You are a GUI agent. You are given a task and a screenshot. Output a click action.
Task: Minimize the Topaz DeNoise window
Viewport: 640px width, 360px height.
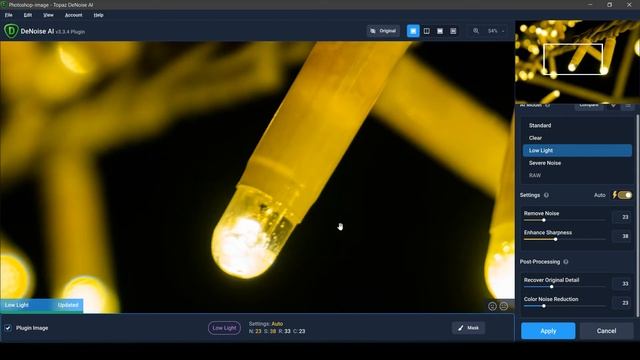pos(590,5)
